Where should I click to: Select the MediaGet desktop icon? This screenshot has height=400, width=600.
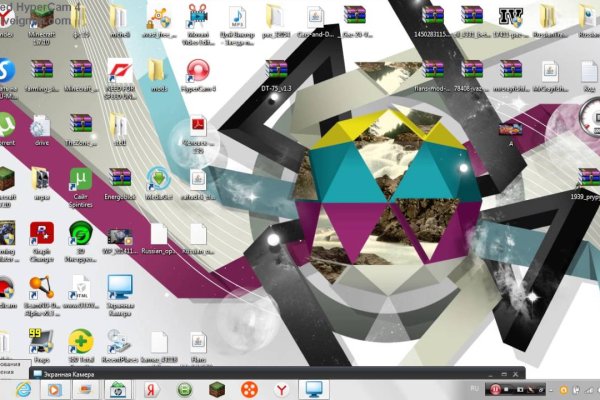158,180
